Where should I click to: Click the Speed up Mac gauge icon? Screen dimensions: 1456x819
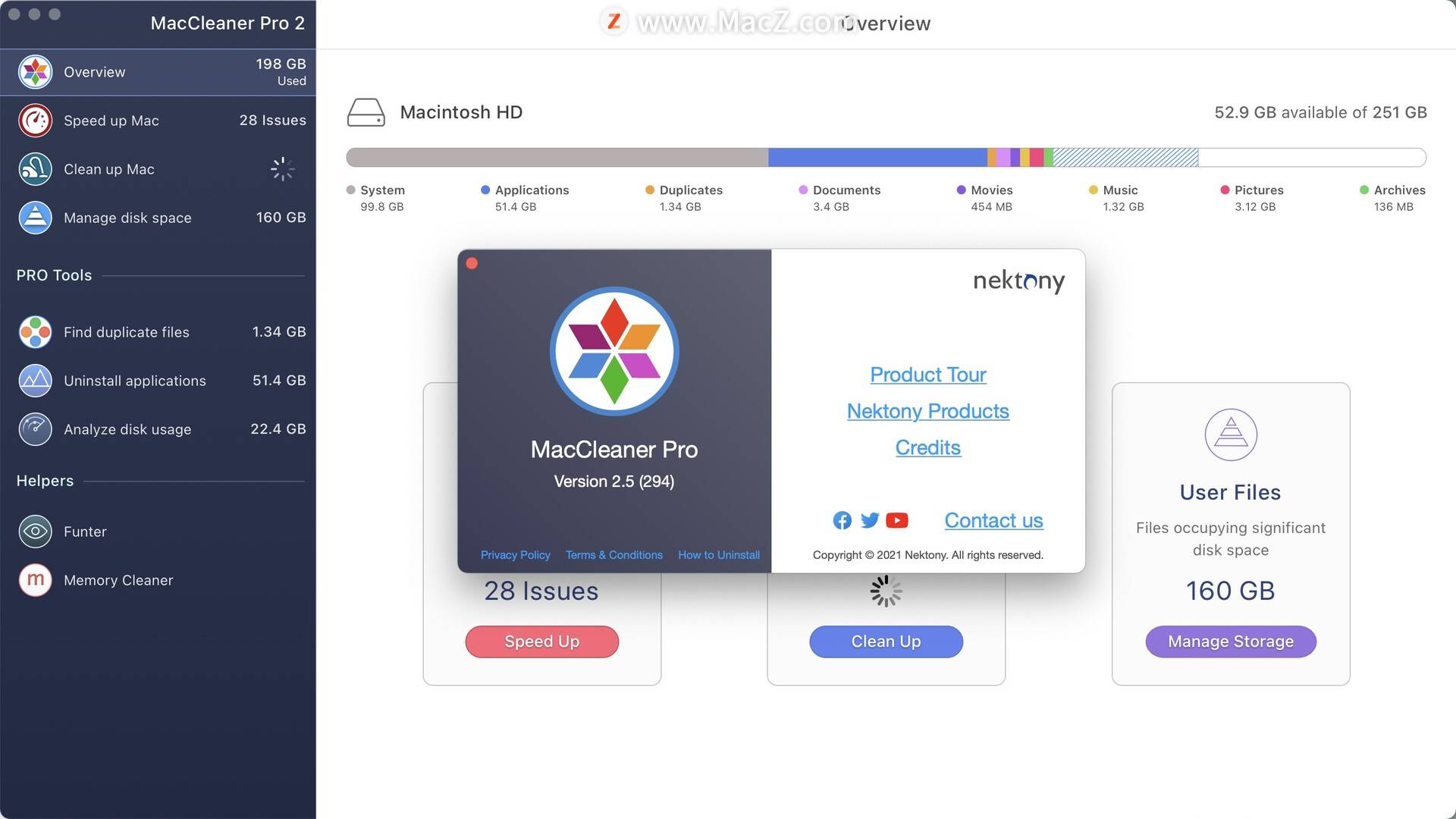[x=35, y=121]
